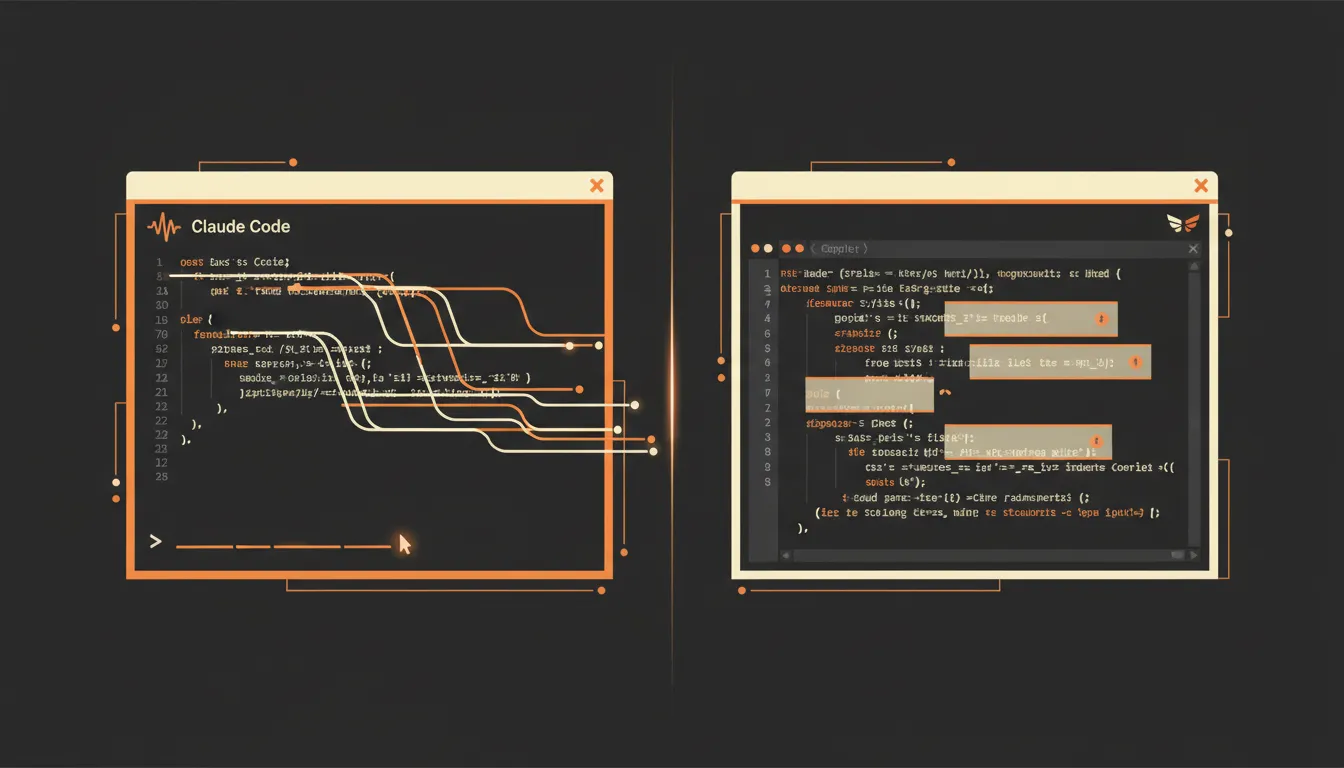
Task: Close the Copplet editor tab with its gray X
Action: [x=1192, y=248]
